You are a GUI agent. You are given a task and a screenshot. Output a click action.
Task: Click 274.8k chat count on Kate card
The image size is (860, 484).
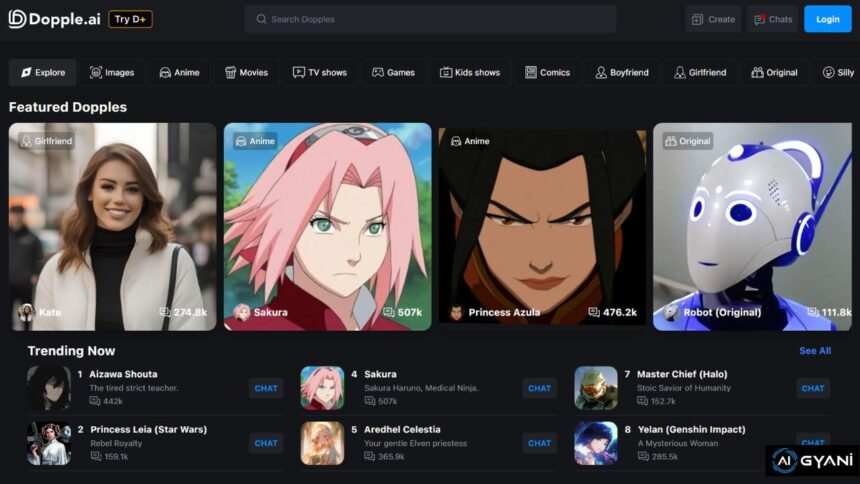(x=183, y=312)
